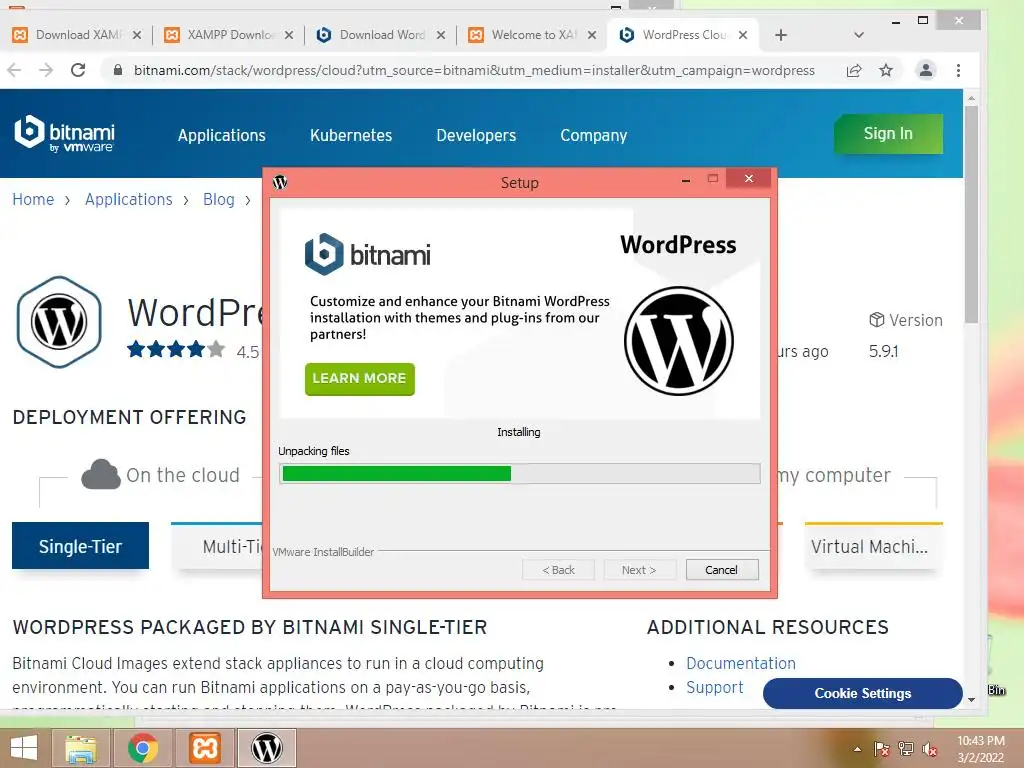This screenshot has width=1024, height=768.
Task: Go to Blog breadcrumb link
Action: point(219,199)
